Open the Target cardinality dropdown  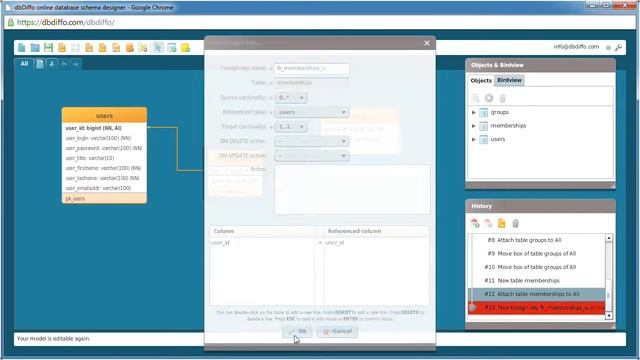[x=291, y=127]
